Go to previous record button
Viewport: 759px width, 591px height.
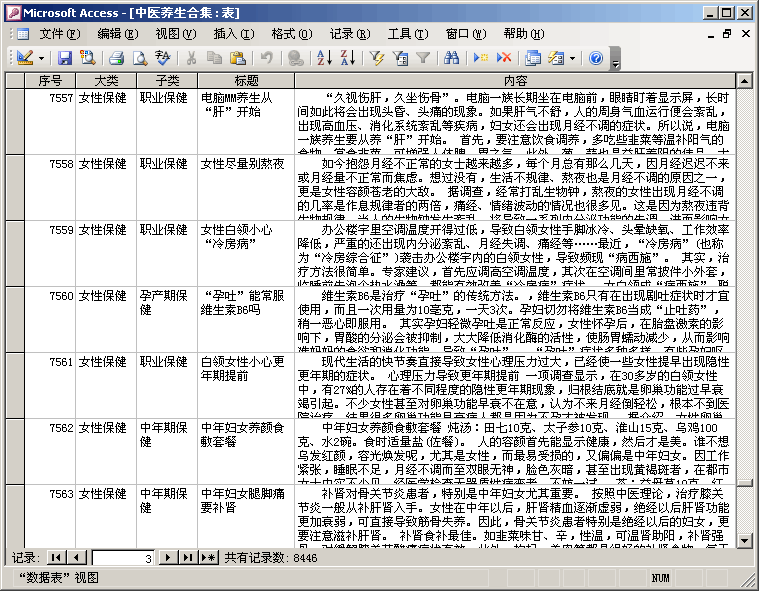pyautogui.click(x=76, y=558)
